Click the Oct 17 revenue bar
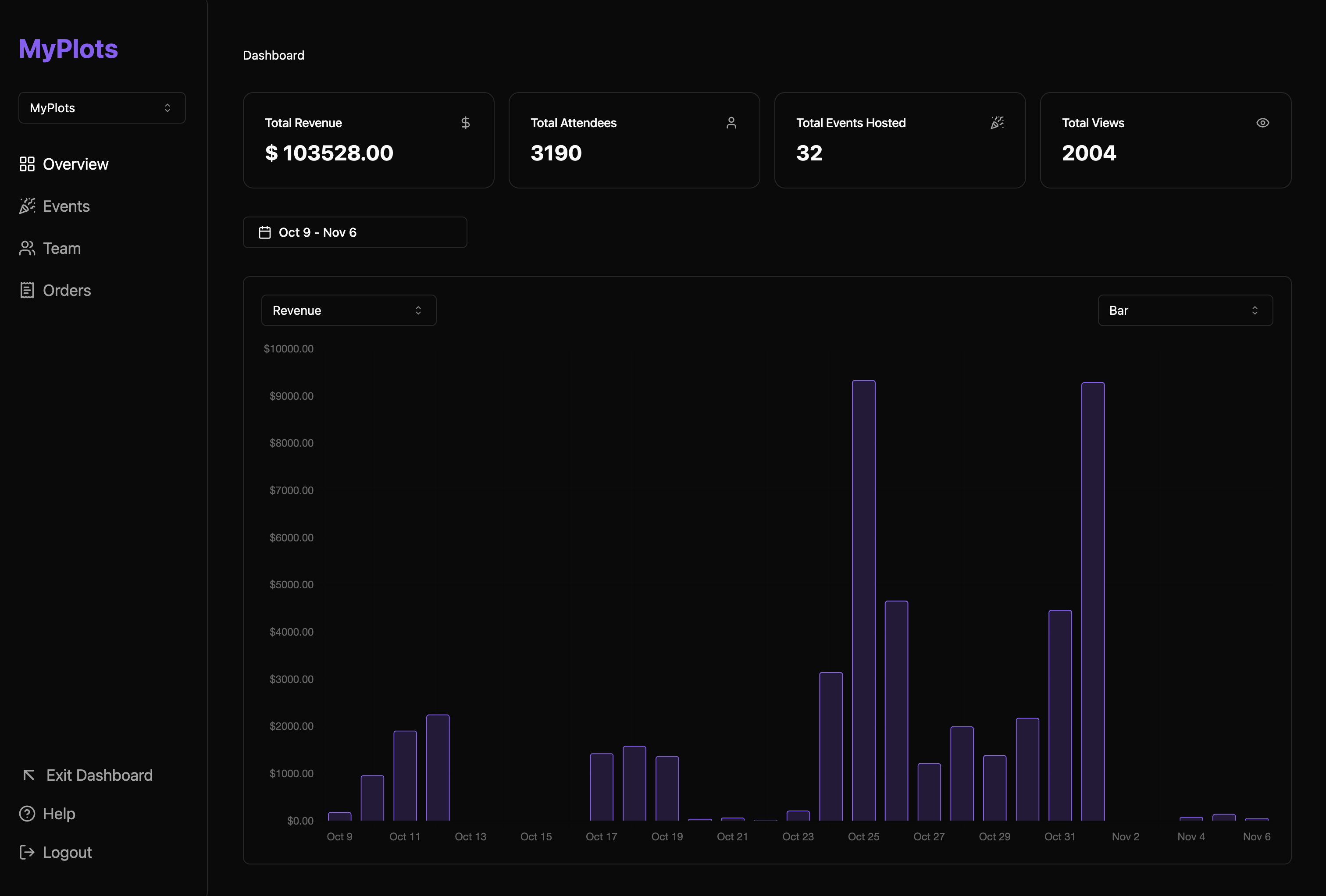The width and height of the screenshot is (1326, 896). pyautogui.click(x=601, y=787)
